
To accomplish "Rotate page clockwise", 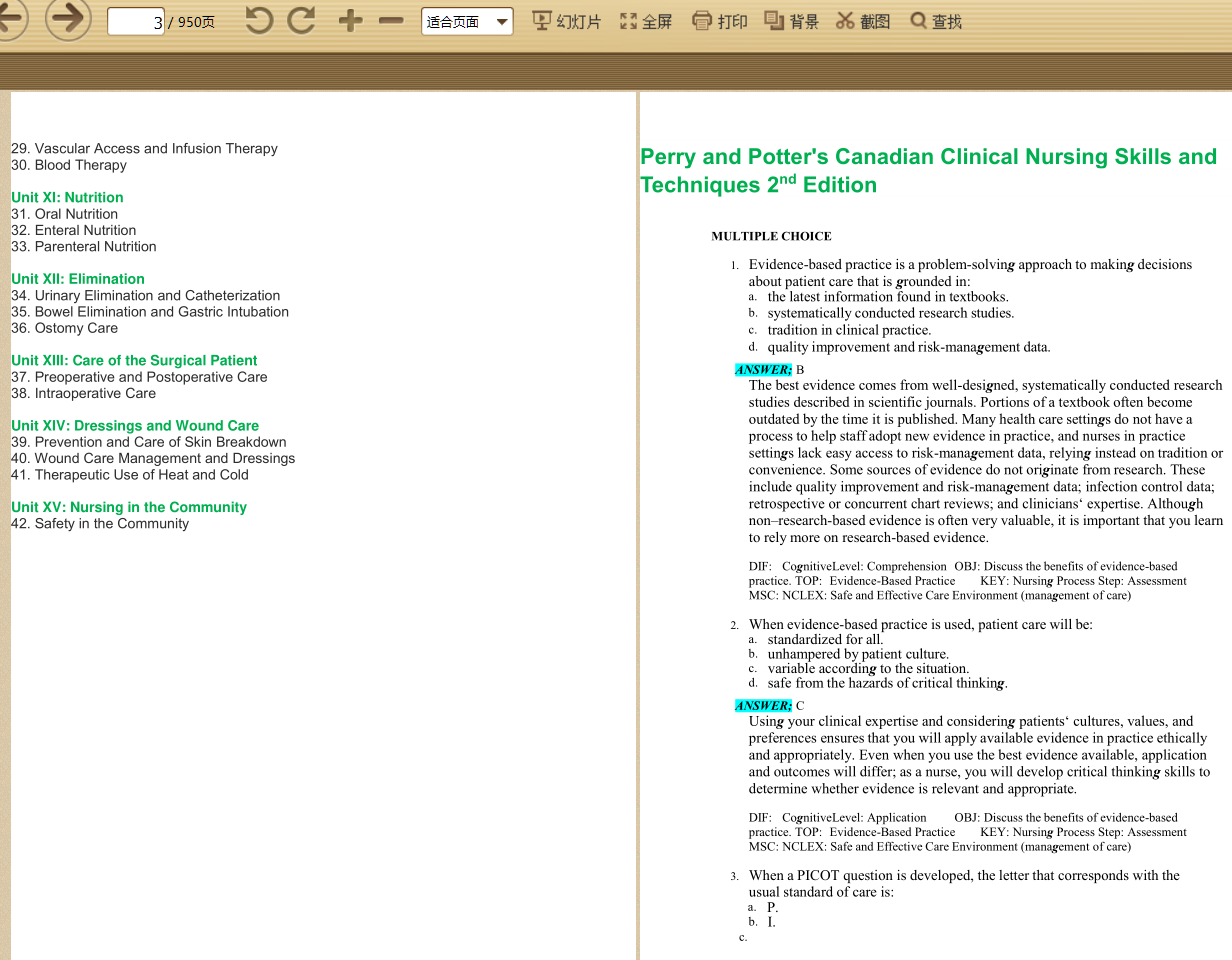I will [x=302, y=20].
